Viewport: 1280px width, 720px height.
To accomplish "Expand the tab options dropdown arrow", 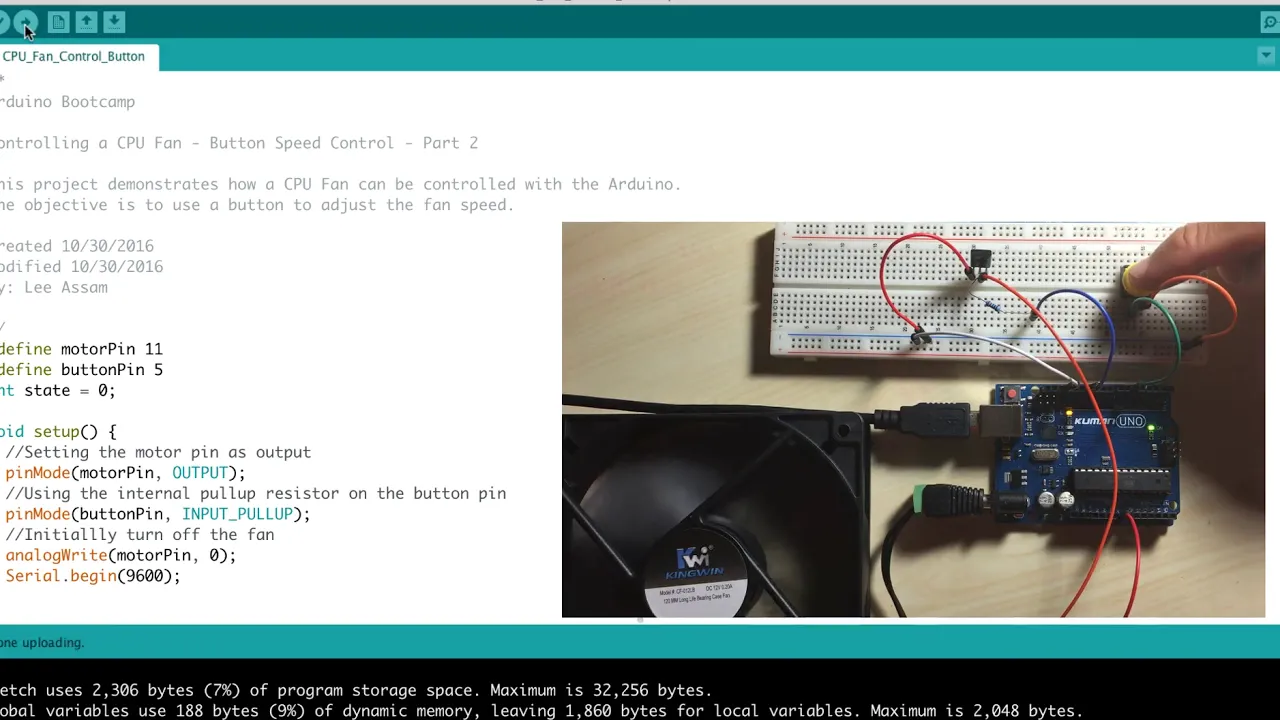I will pyautogui.click(x=1266, y=56).
